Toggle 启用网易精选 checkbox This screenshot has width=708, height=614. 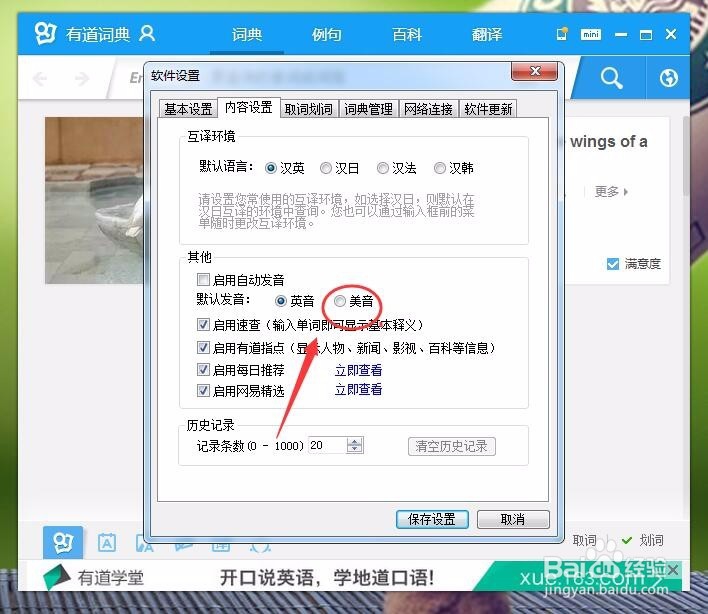203,390
